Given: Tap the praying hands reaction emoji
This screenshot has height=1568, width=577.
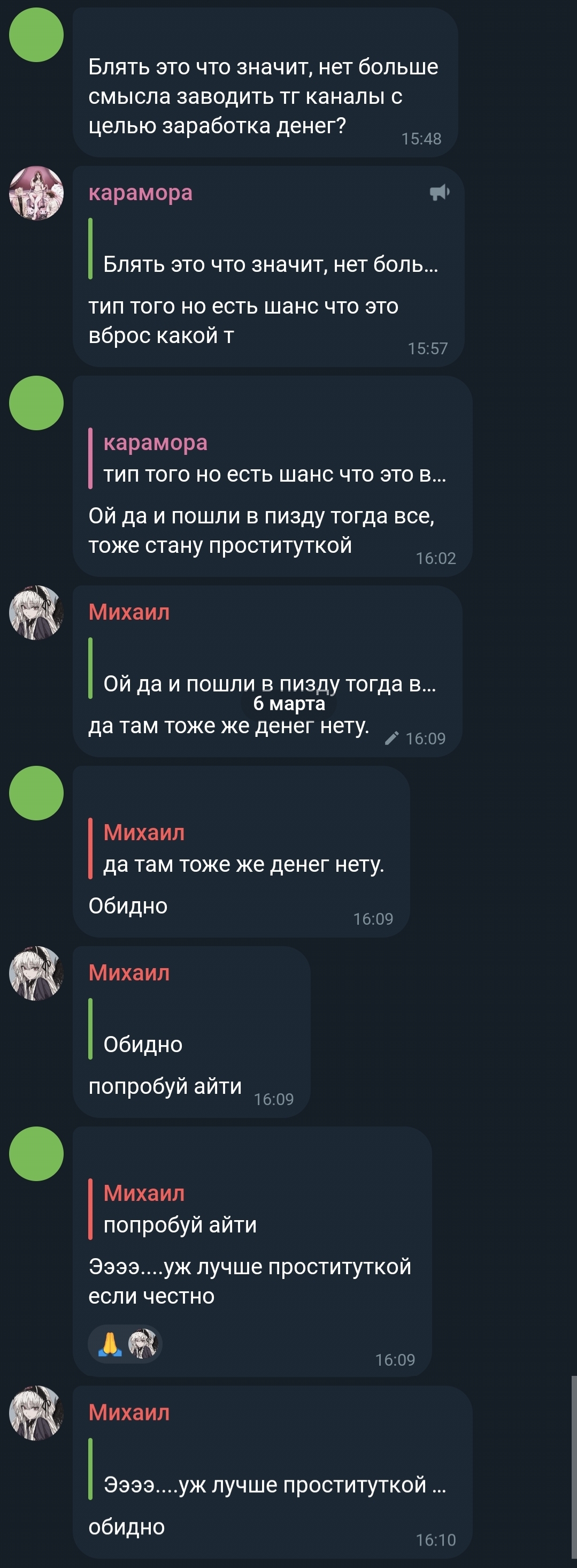Looking at the screenshot, I should pos(110,1344).
